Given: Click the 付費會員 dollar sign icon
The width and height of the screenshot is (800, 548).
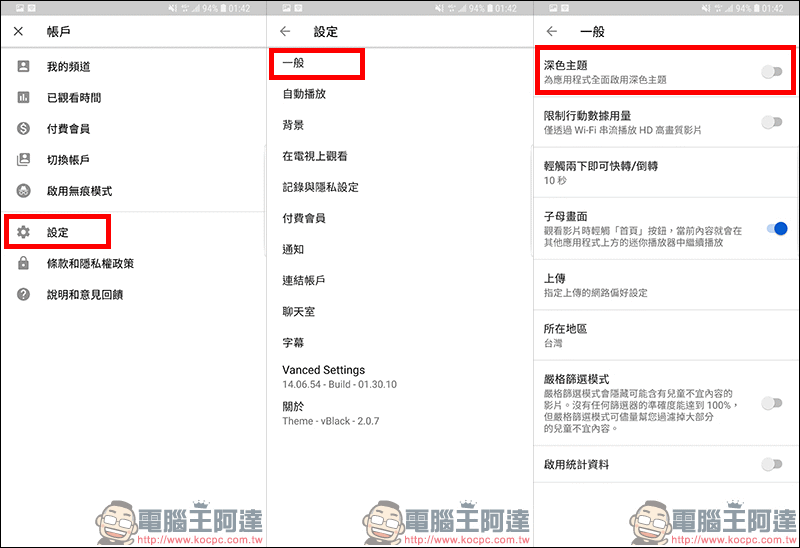Looking at the screenshot, I should [23, 129].
